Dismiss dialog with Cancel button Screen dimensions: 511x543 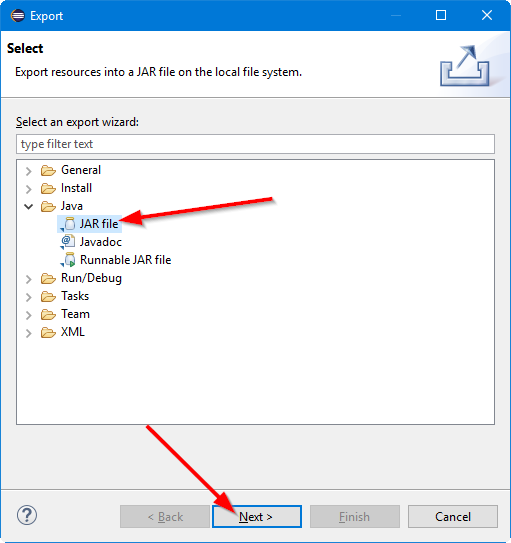(452, 517)
